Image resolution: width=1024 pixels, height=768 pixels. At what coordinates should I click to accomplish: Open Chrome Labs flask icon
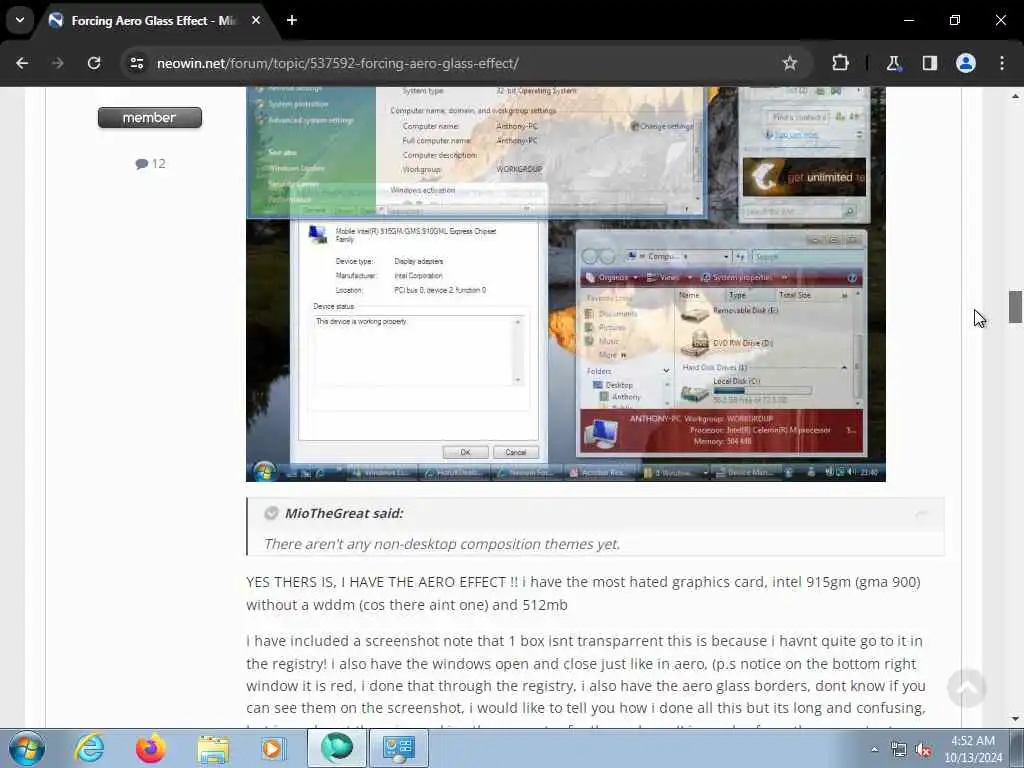893,63
